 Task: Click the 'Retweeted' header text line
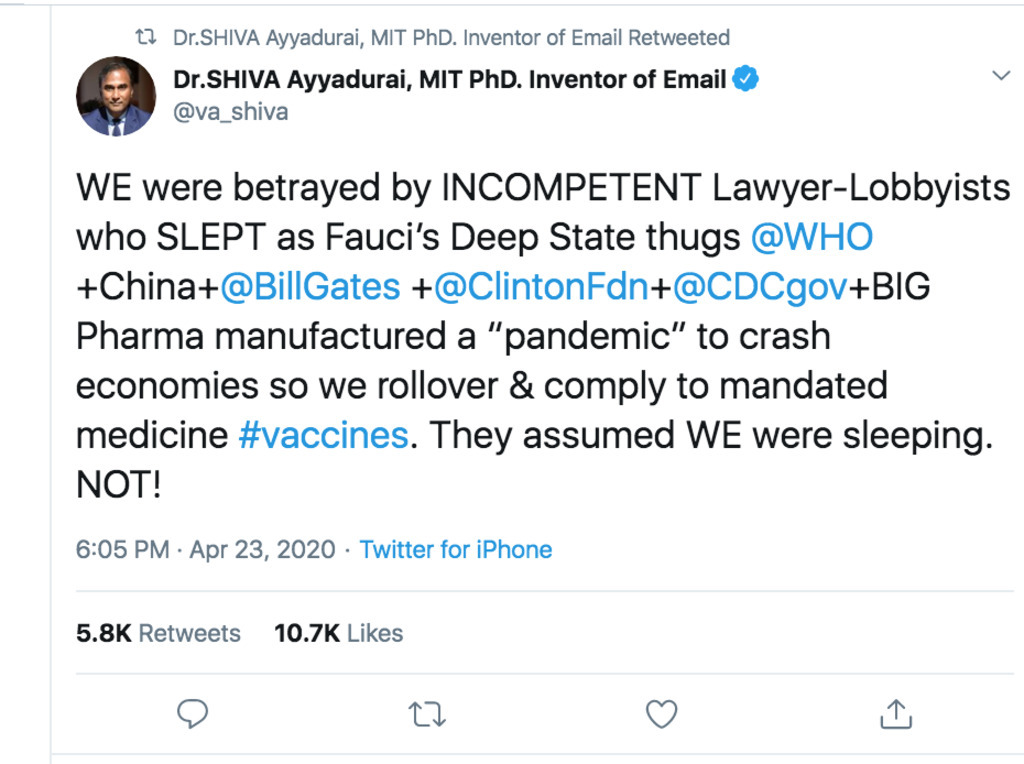click(x=450, y=38)
